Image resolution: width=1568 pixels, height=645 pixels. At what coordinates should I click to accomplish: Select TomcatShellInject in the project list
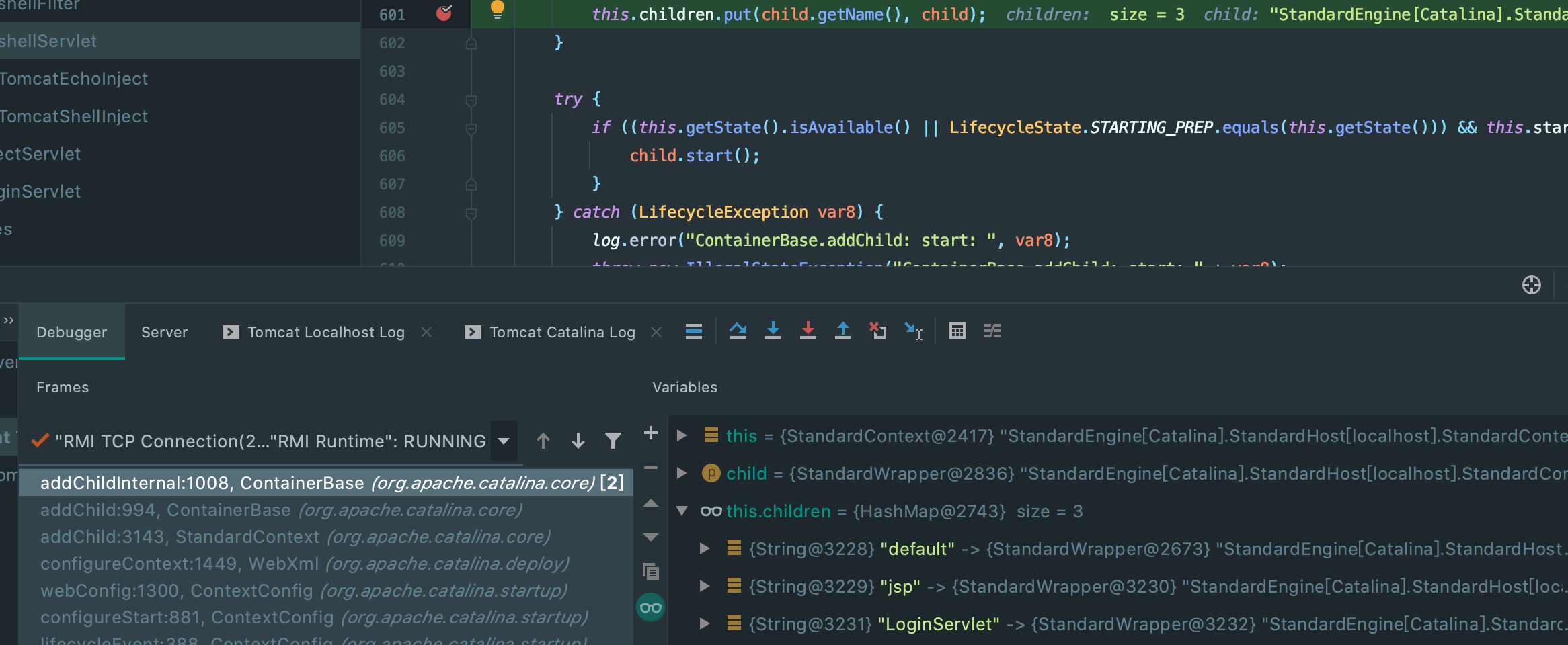74,116
